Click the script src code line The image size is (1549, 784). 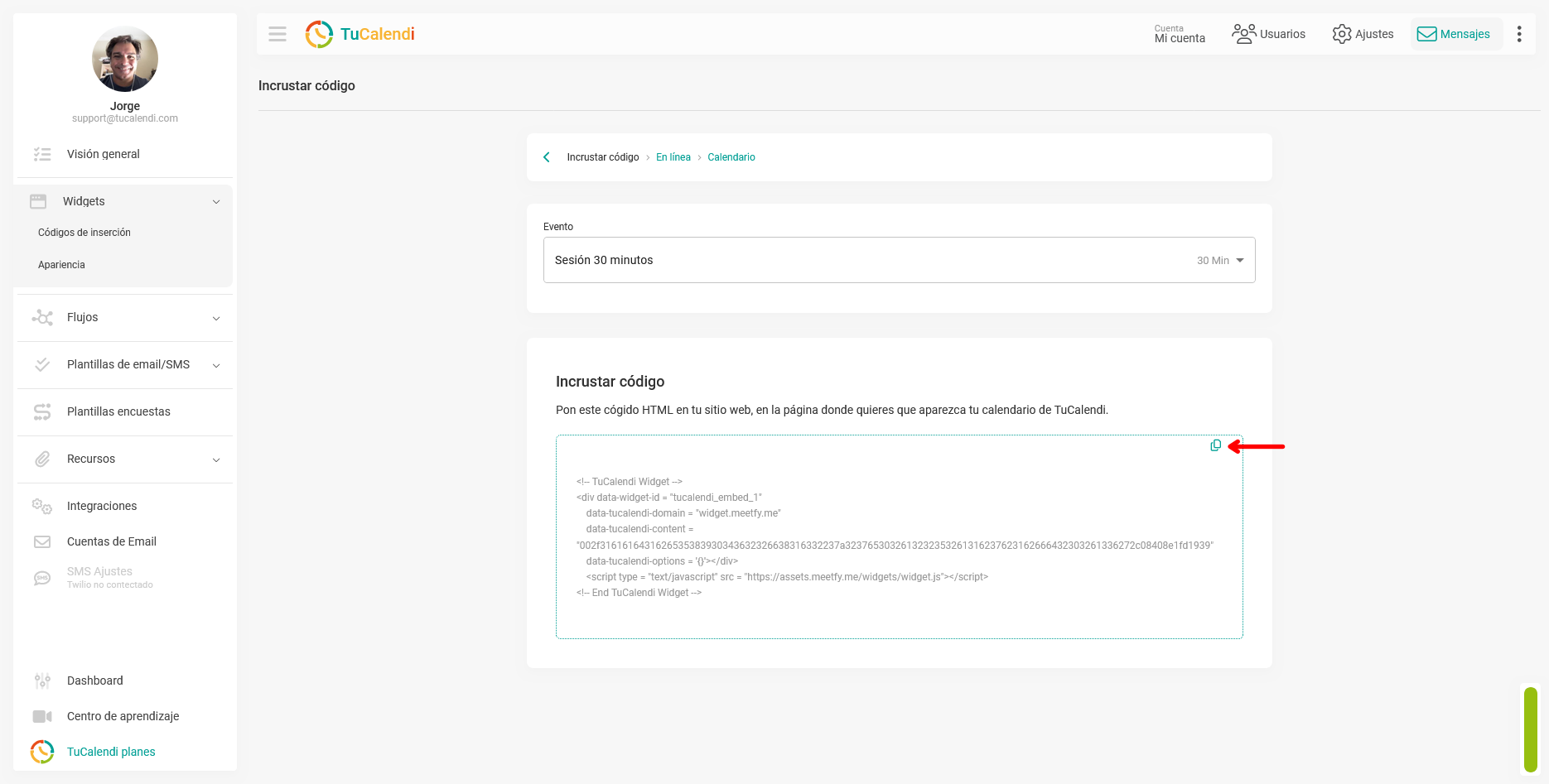(787, 577)
